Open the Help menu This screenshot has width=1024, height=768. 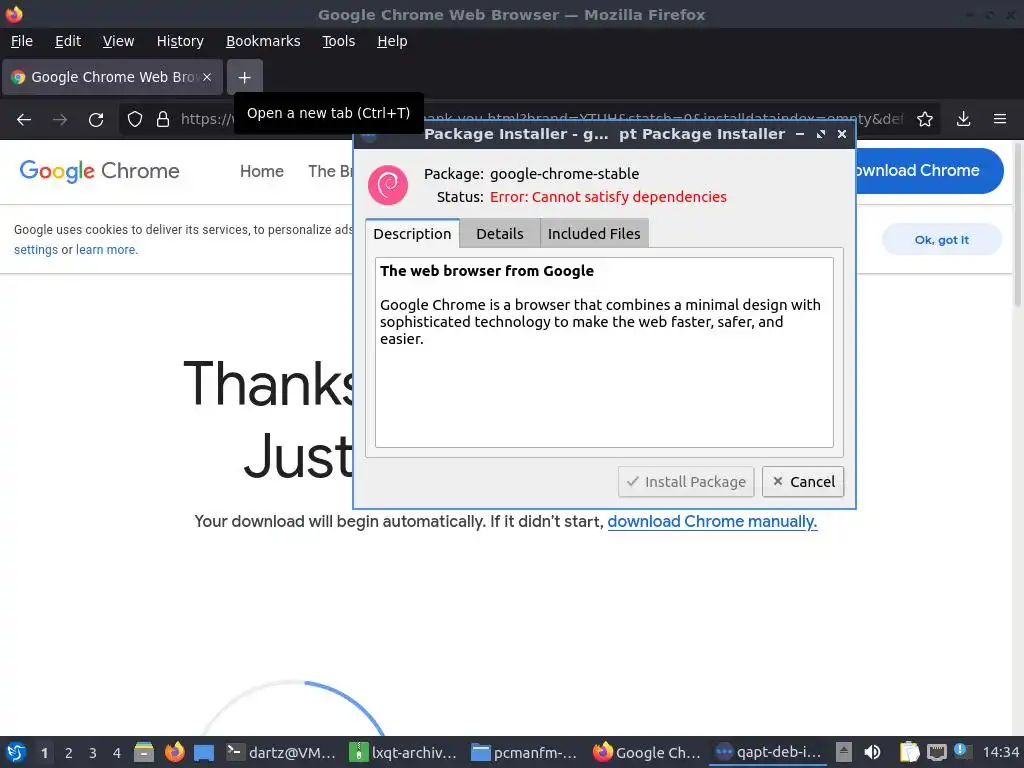392,41
